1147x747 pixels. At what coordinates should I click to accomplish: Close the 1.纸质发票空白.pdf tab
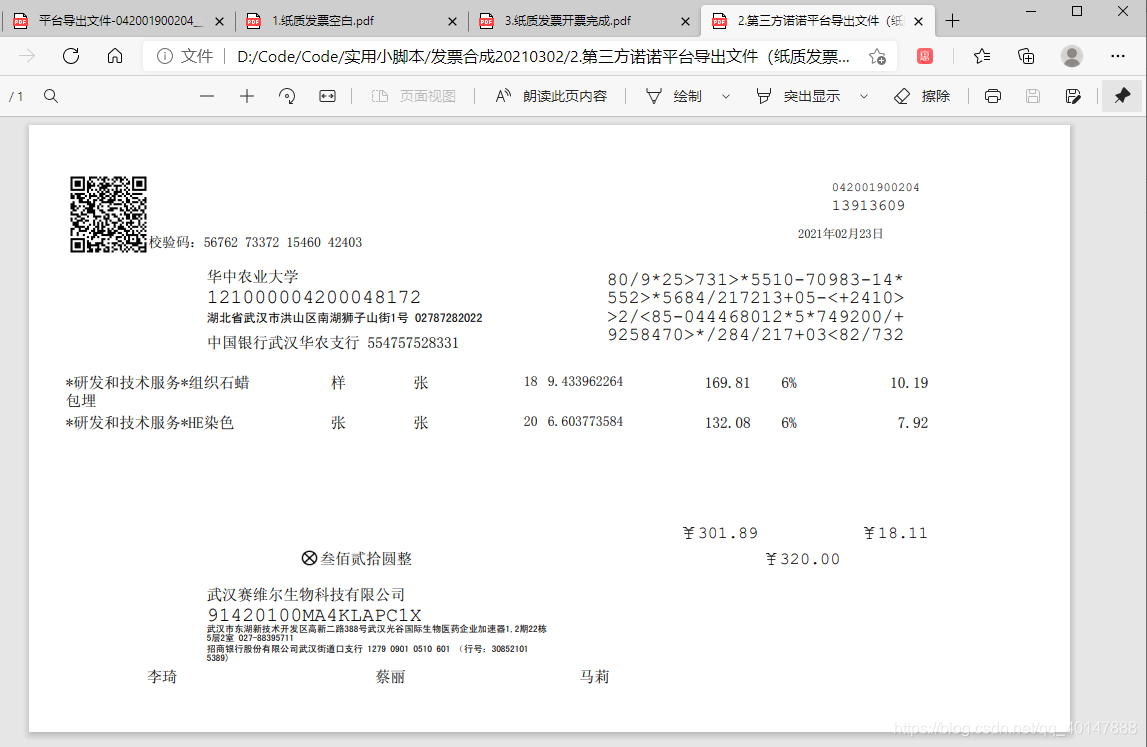[x=452, y=22]
